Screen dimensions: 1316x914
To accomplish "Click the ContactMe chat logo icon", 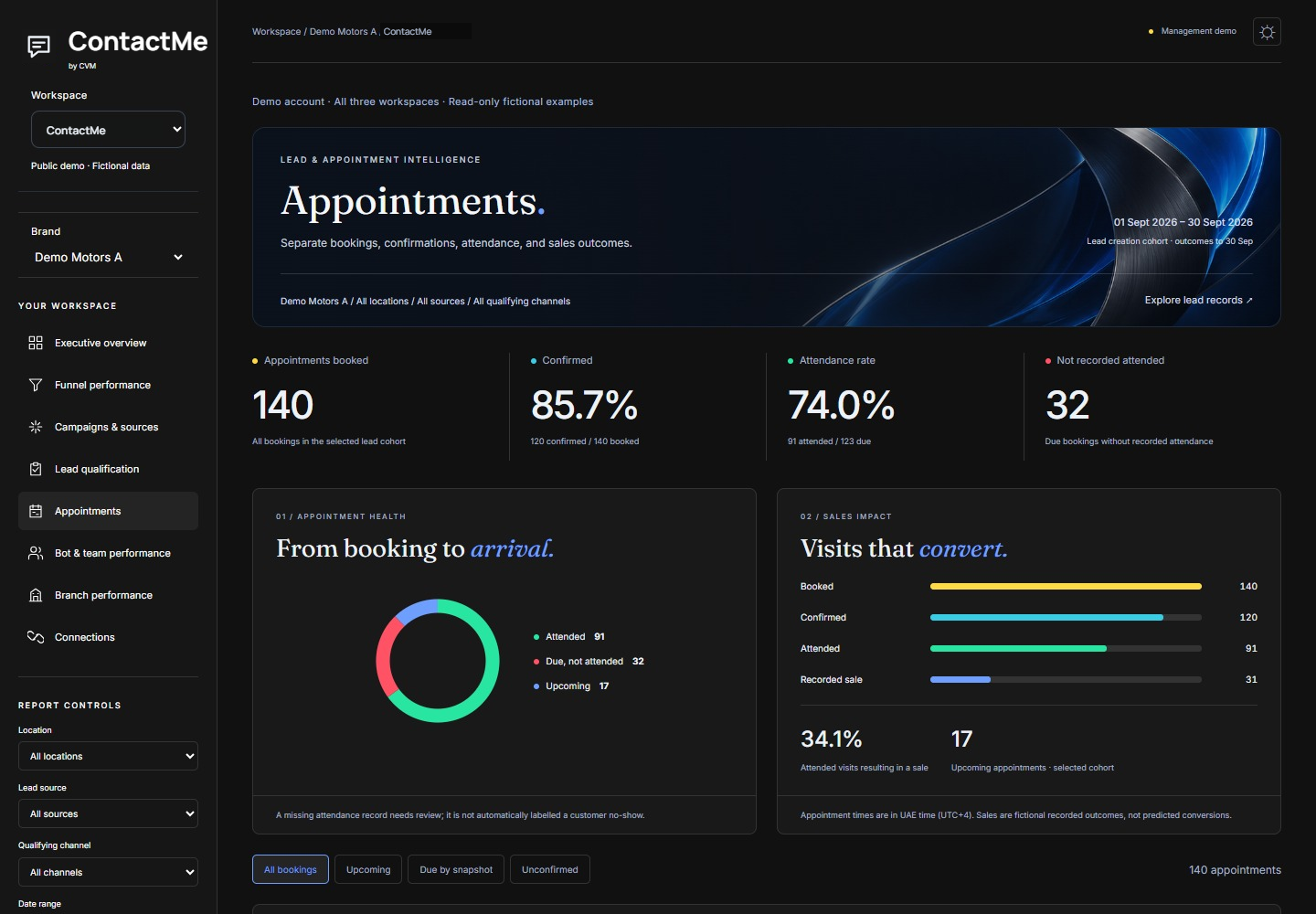I will tap(38, 46).
